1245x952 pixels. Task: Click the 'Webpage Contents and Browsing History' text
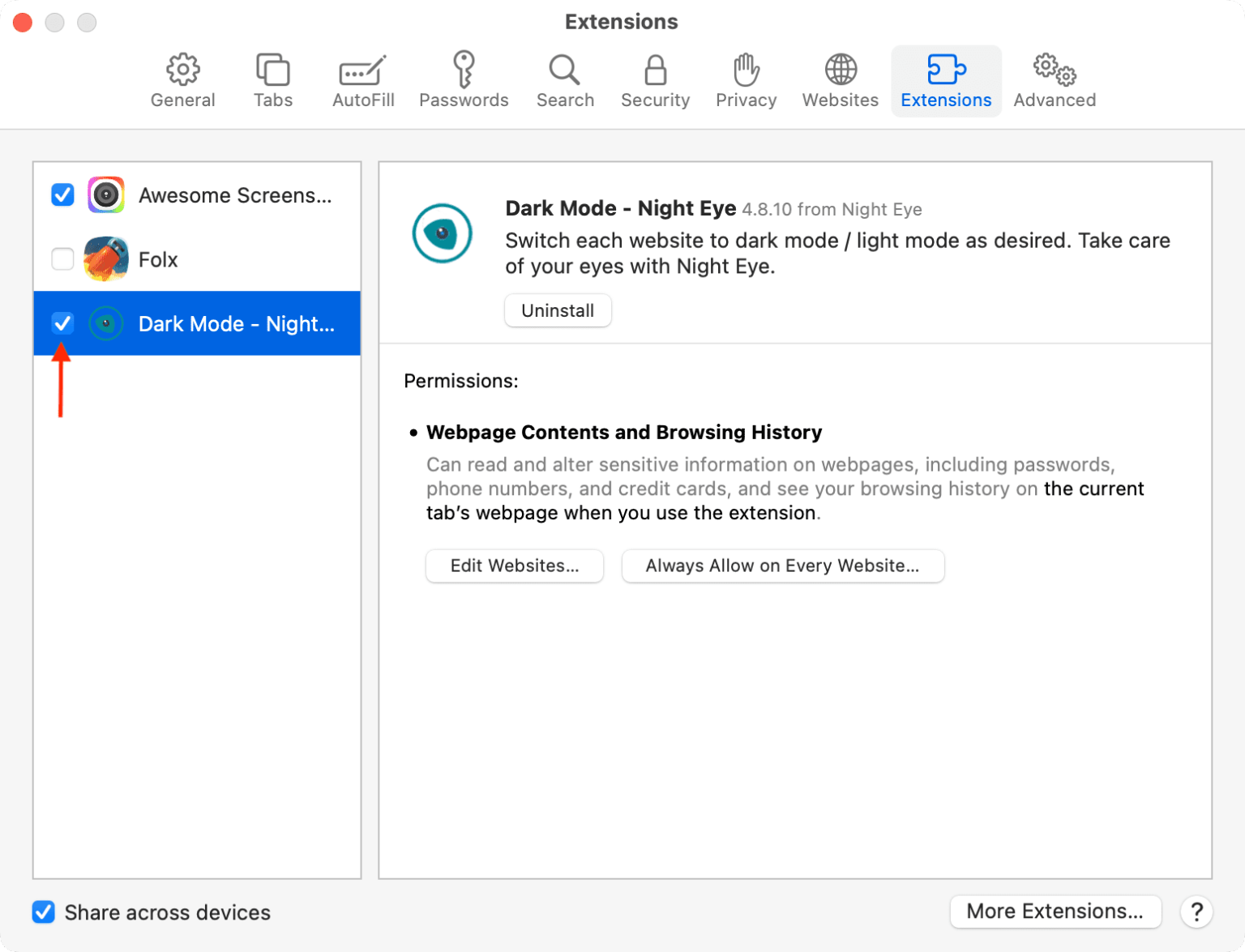click(x=624, y=432)
